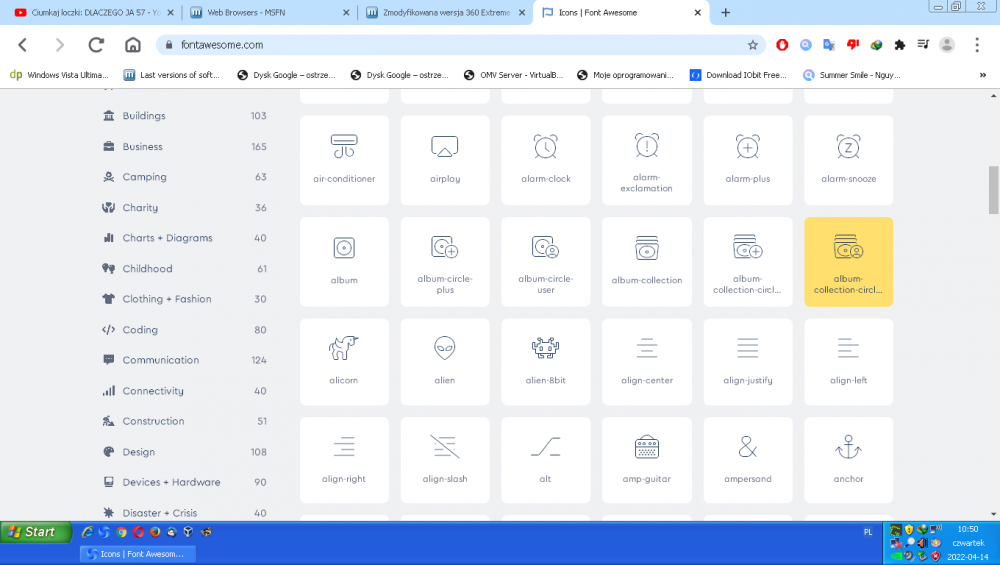
Task: Pick the ampersand icon card
Action: pos(747,460)
